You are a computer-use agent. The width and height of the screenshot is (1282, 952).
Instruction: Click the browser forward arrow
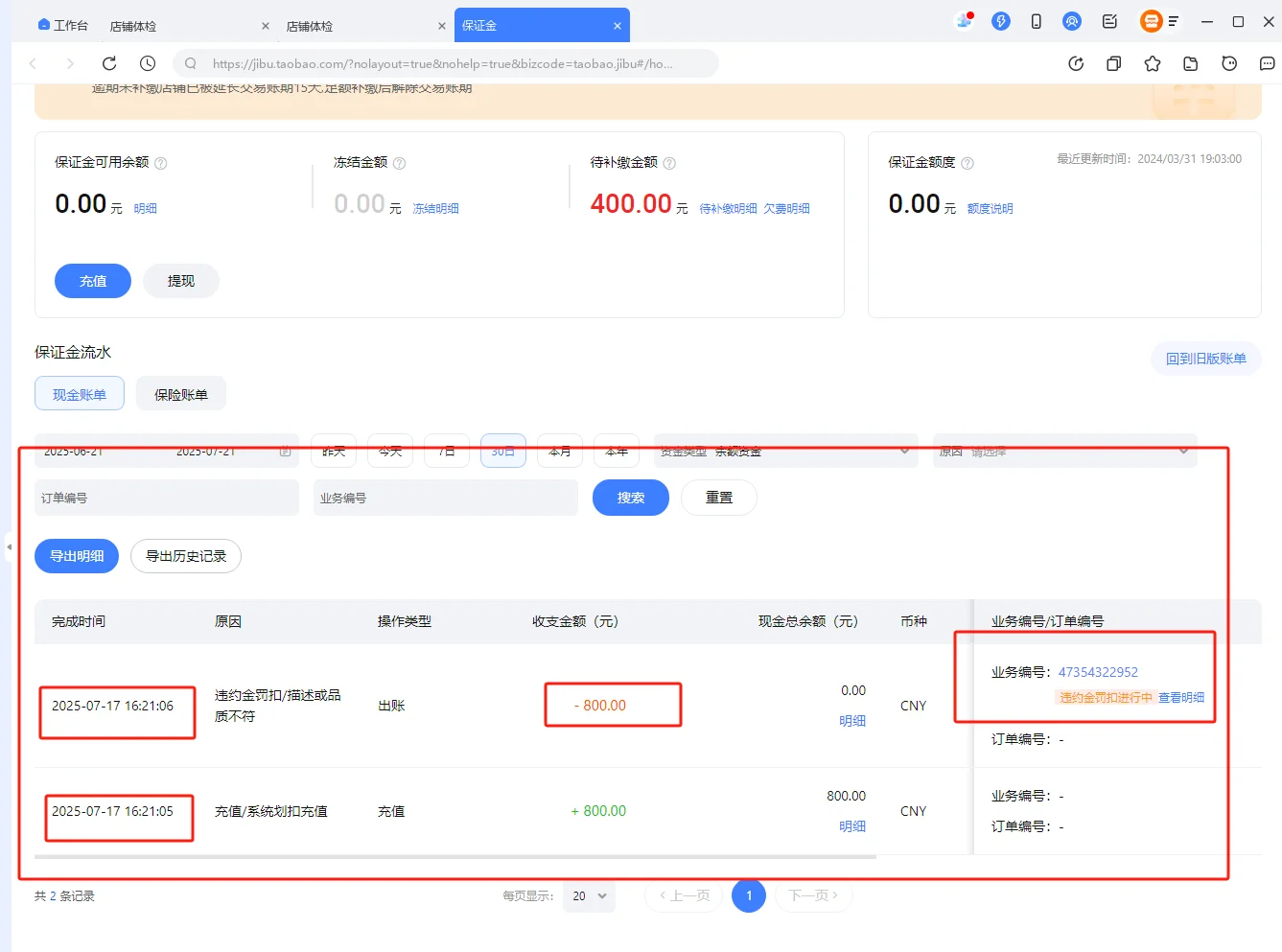(69, 63)
